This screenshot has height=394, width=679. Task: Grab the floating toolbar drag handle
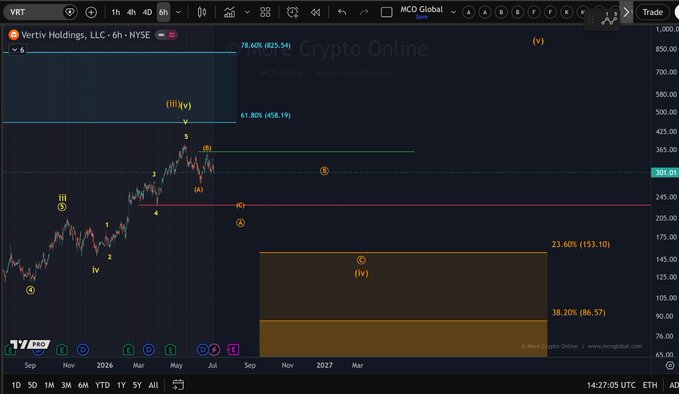591,20
